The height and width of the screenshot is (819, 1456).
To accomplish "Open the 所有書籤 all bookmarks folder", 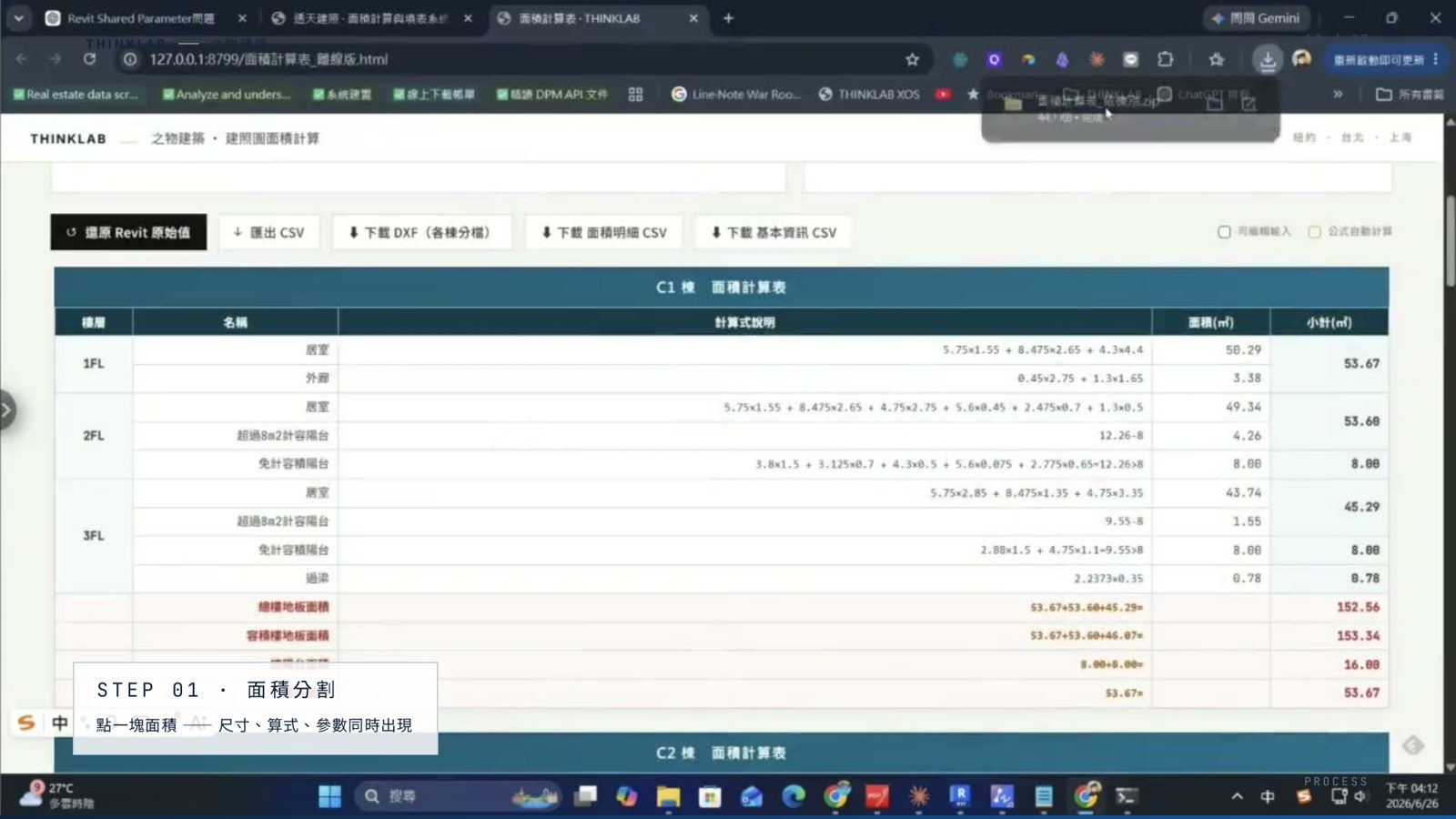I will click(1410, 95).
